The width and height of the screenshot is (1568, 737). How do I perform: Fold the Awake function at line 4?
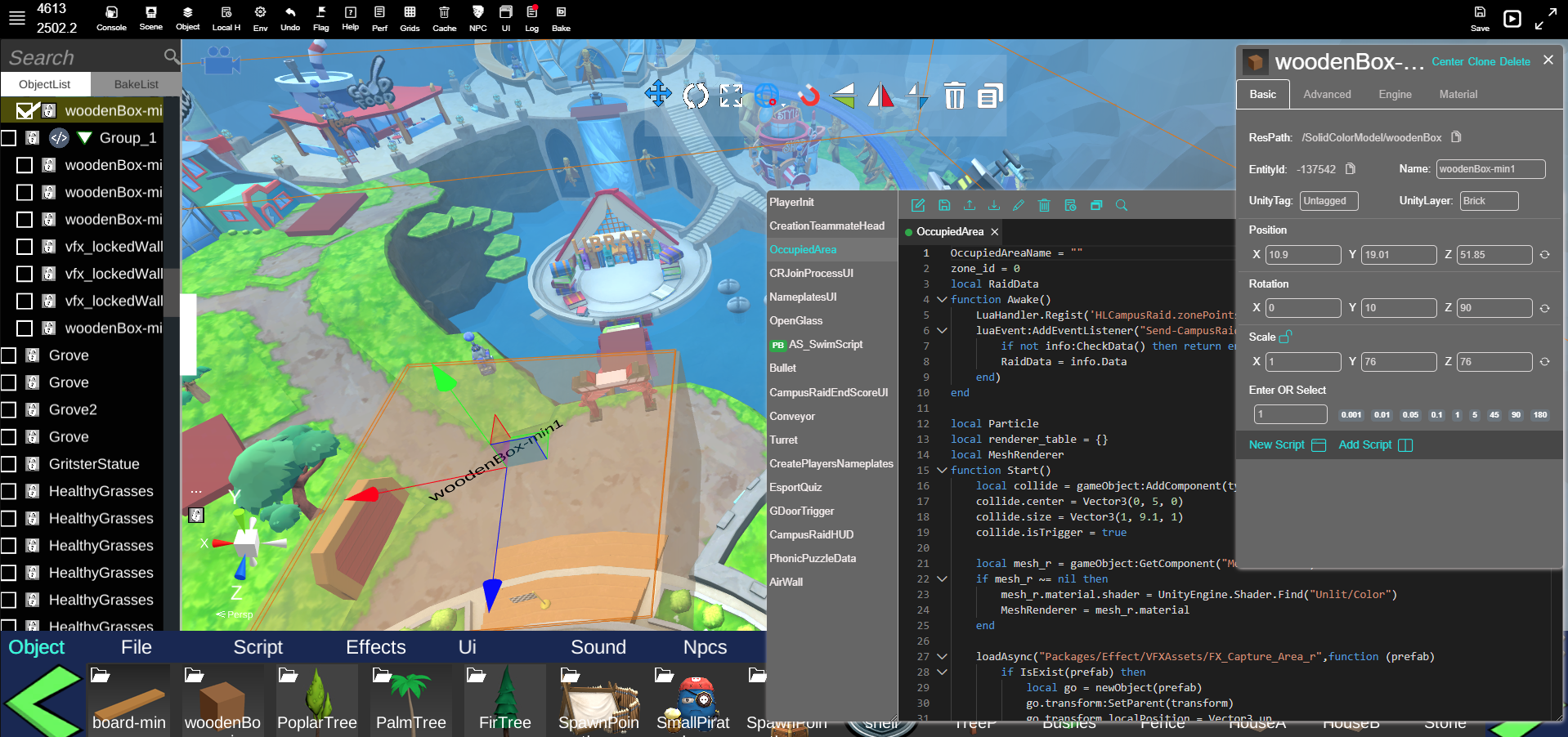click(x=942, y=300)
